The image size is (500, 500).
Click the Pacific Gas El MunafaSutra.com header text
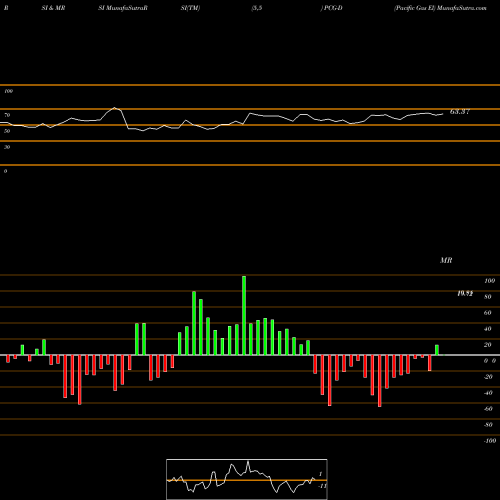(x=440, y=8)
